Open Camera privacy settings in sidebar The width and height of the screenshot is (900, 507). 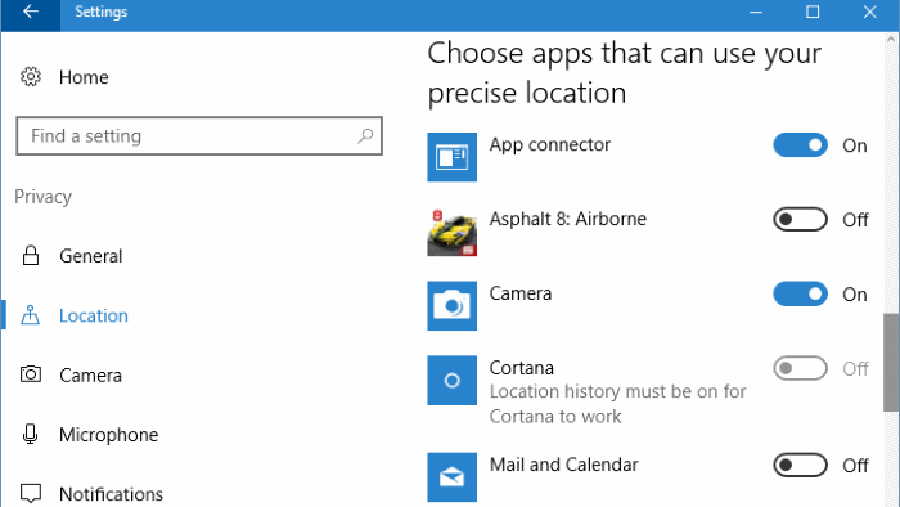[x=90, y=376]
